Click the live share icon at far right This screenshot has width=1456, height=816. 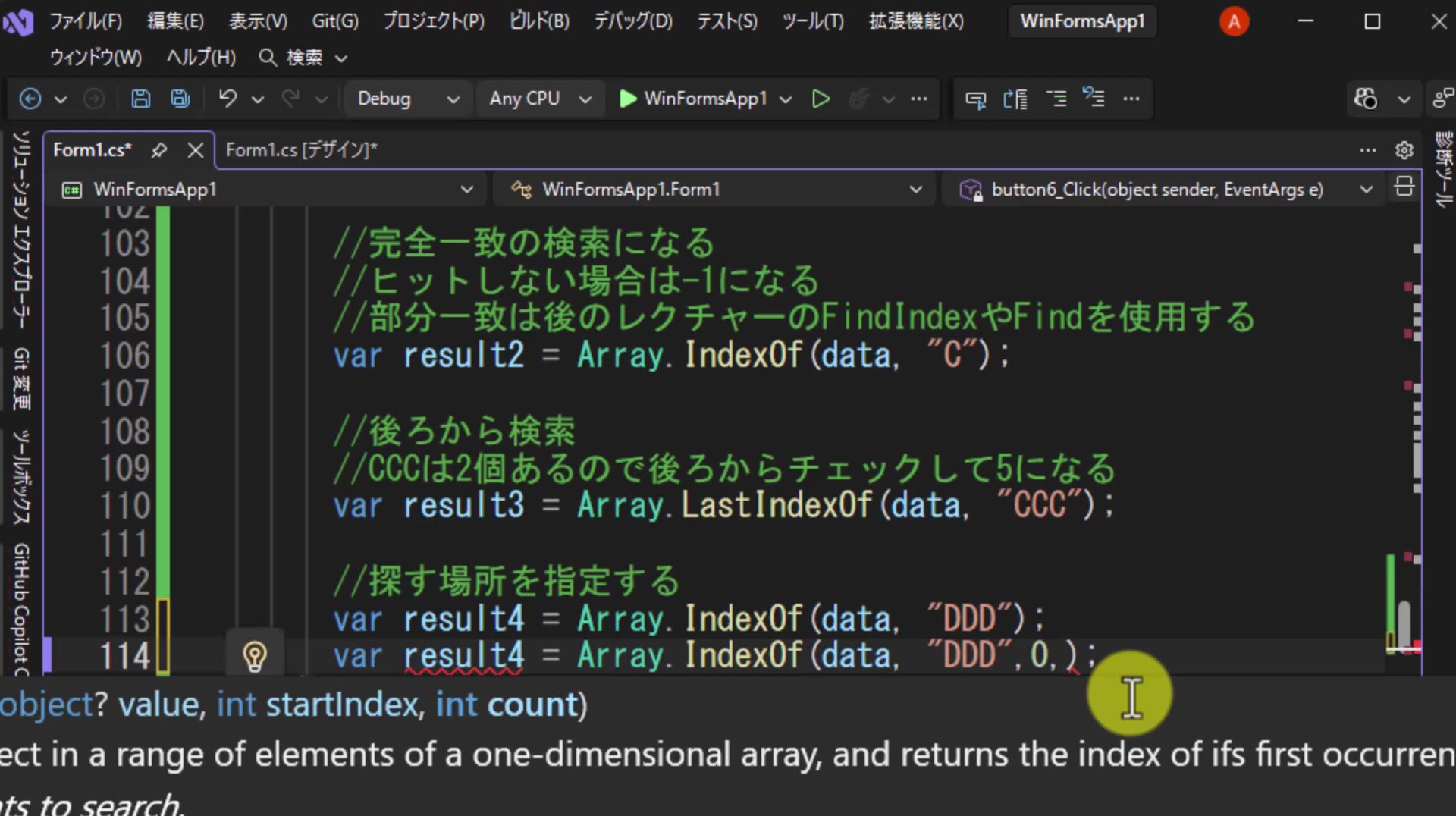click(1442, 99)
